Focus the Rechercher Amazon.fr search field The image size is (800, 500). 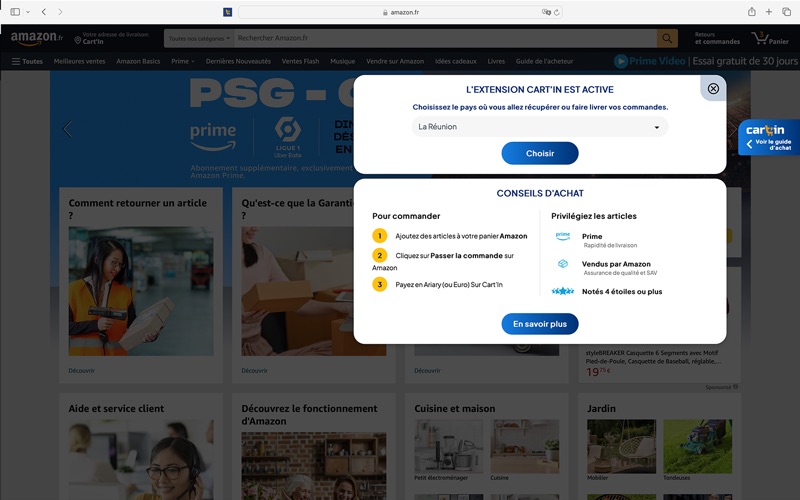click(445, 38)
